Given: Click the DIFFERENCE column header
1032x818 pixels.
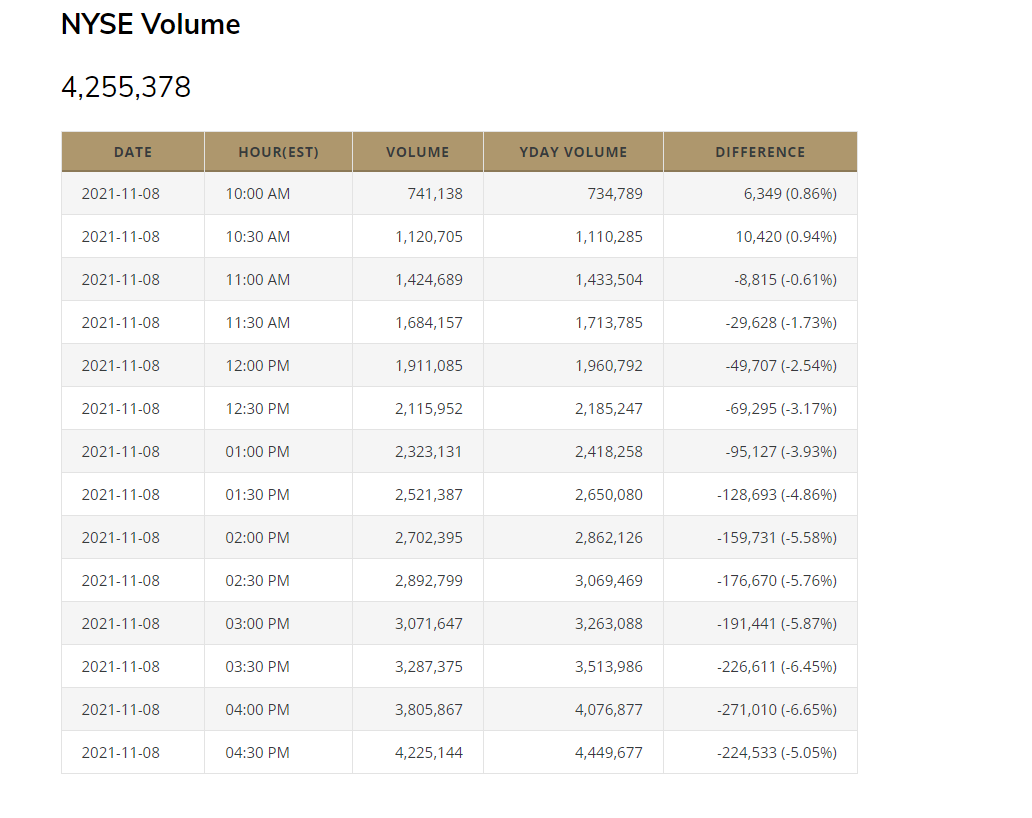Looking at the screenshot, I should 760,152.
